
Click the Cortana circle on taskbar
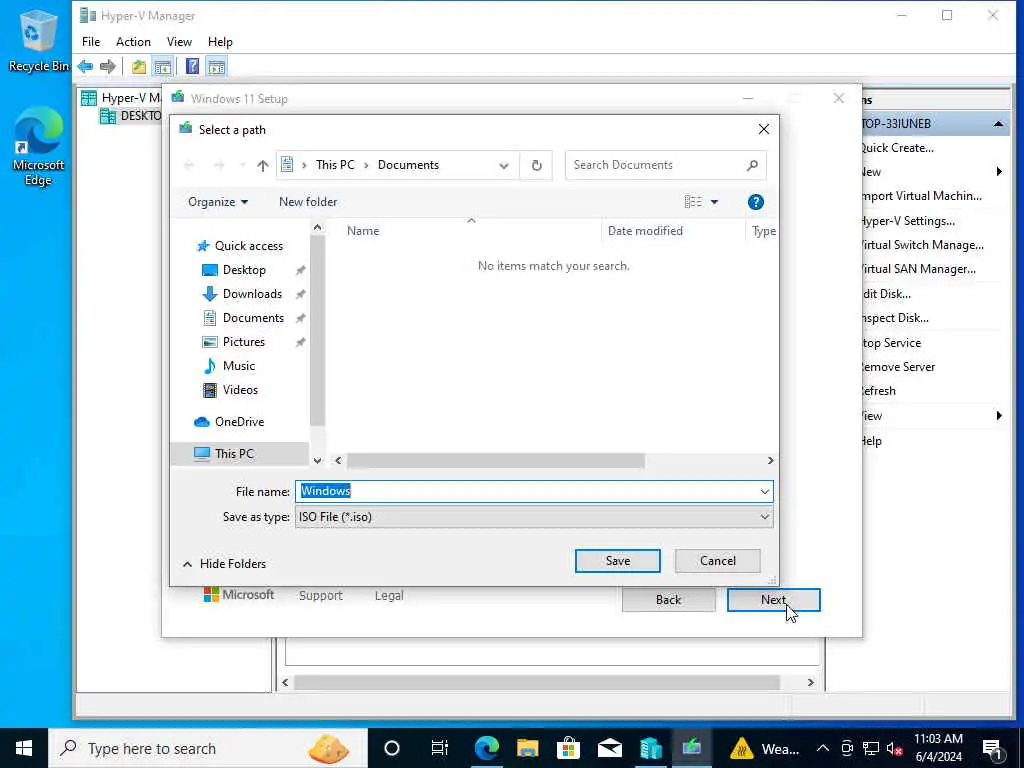[x=392, y=748]
